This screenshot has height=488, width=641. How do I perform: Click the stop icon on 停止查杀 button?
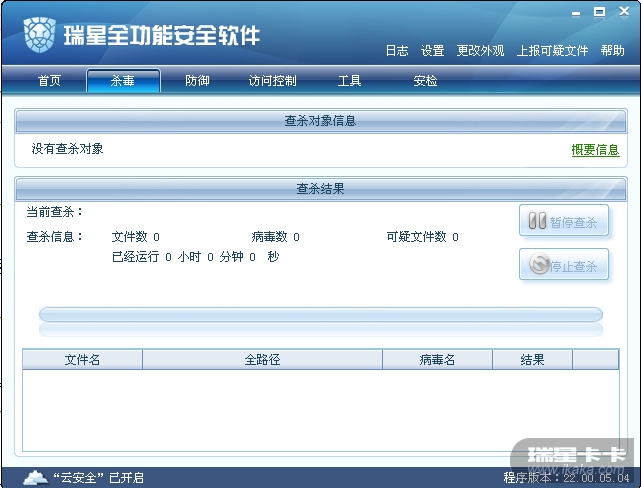[539, 264]
